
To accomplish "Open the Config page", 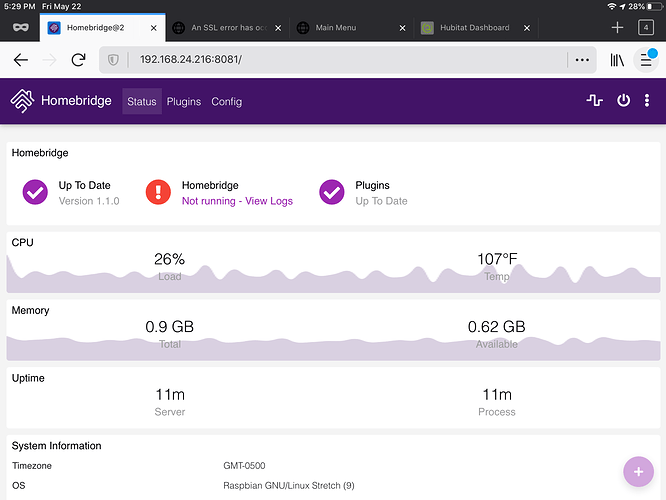I will (x=226, y=102).
